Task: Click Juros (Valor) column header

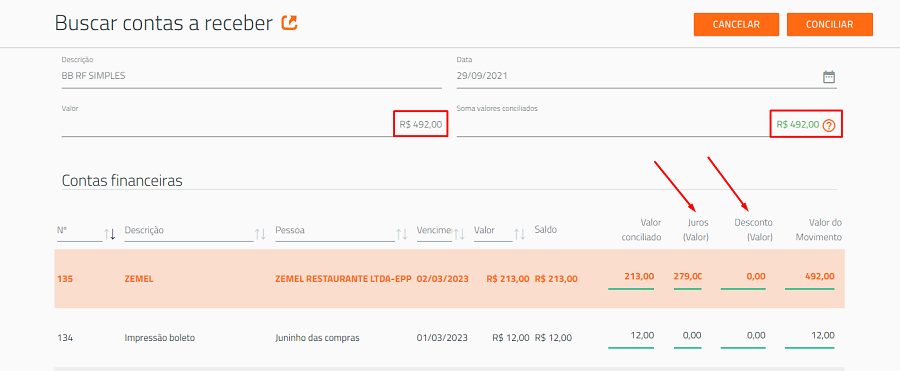Action: [x=695, y=230]
